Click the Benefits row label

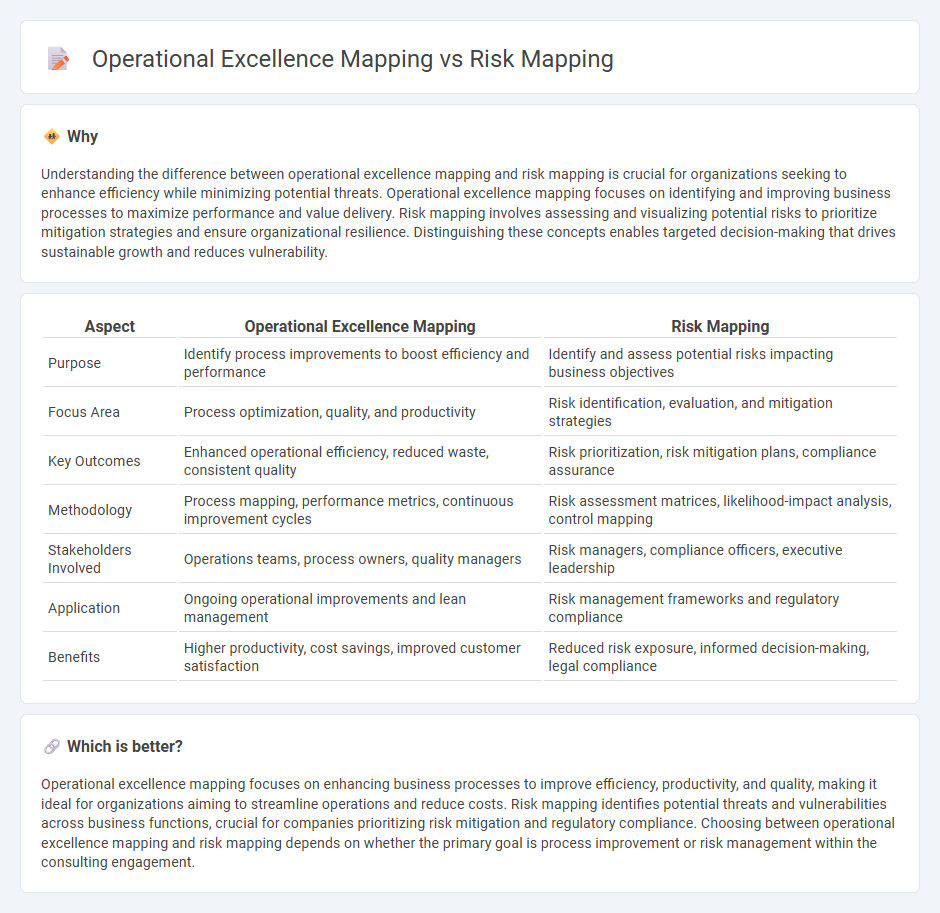tap(74, 657)
